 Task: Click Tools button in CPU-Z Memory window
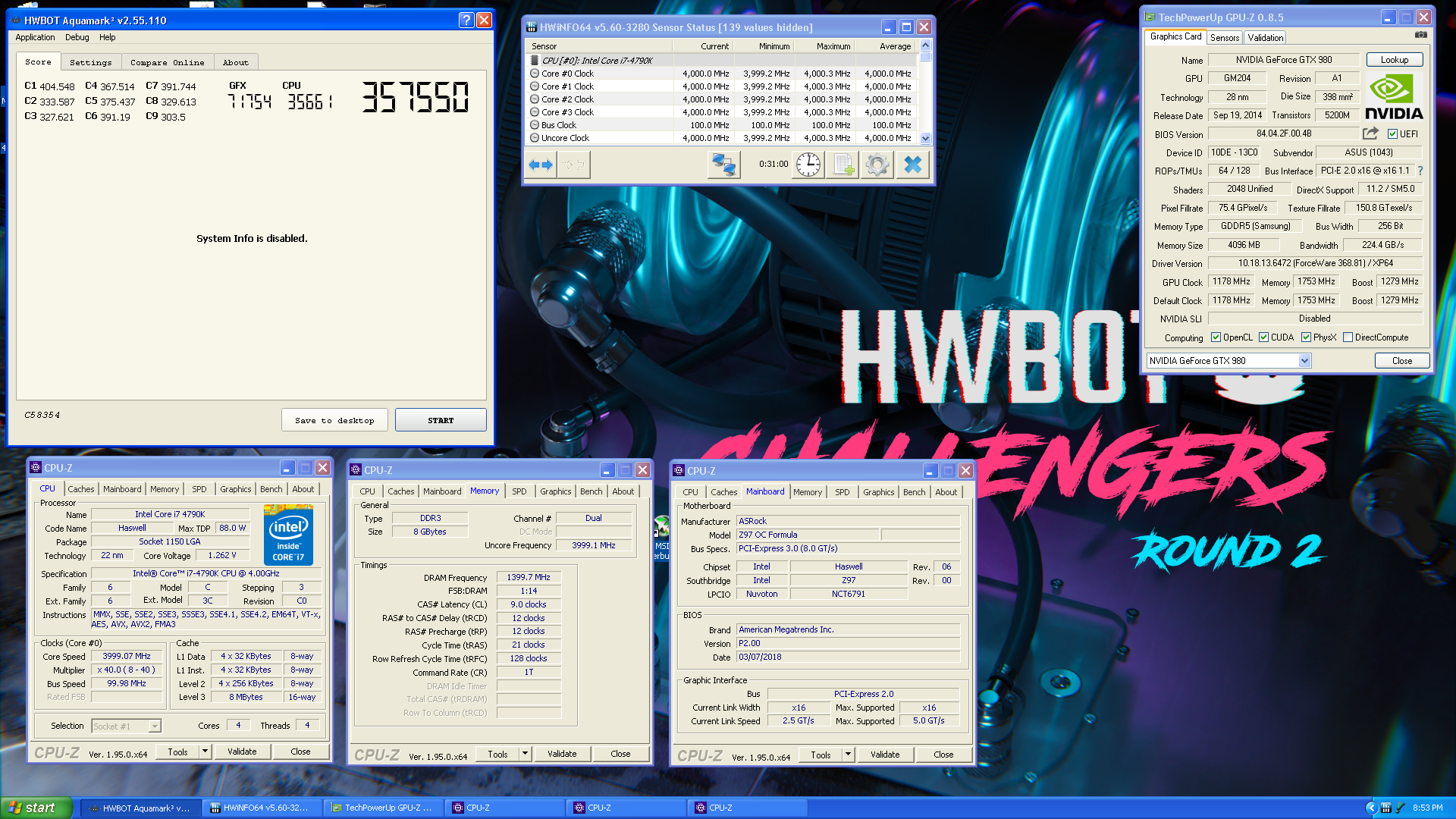pos(497,754)
